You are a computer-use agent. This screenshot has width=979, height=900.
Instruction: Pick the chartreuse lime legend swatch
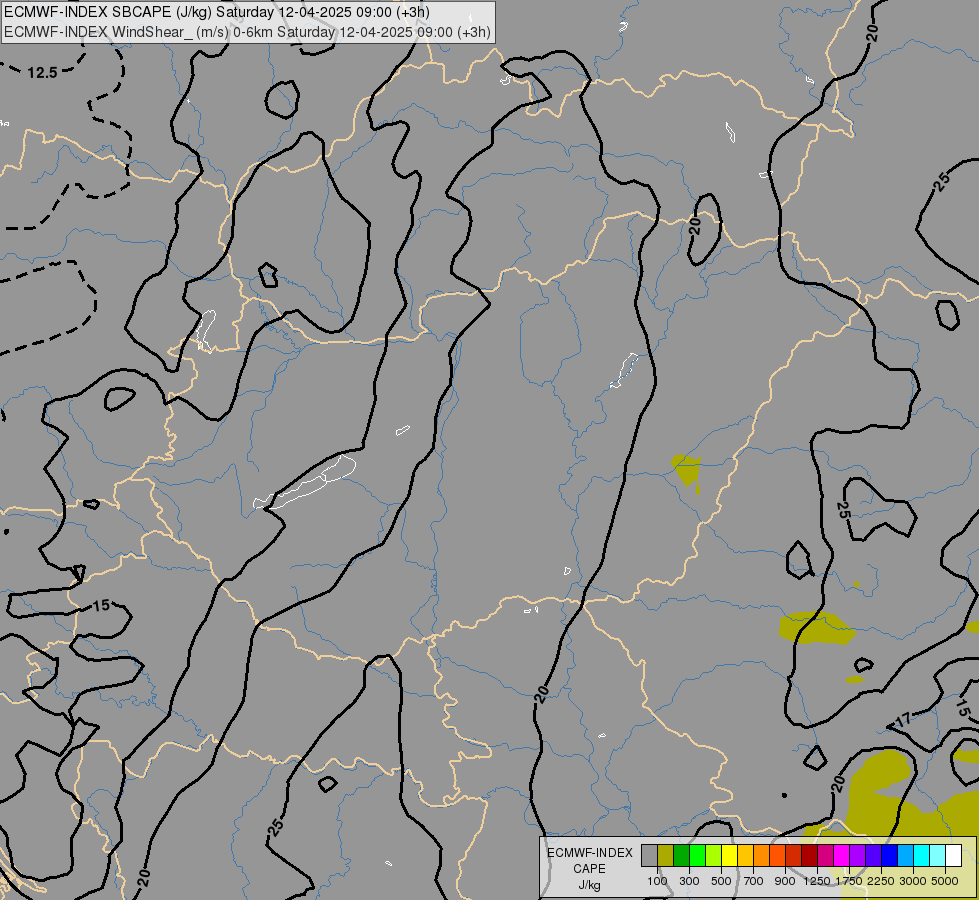point(714,855)
